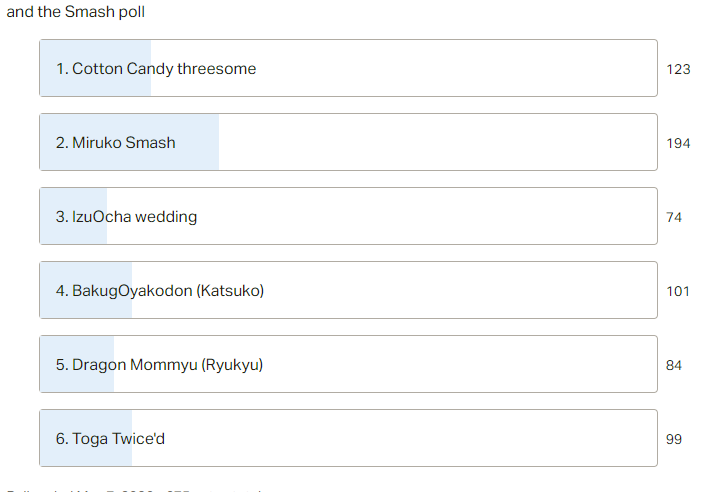Select the Cotton Candy threesome poll option

pyautogui.click(x=348, y=68)
